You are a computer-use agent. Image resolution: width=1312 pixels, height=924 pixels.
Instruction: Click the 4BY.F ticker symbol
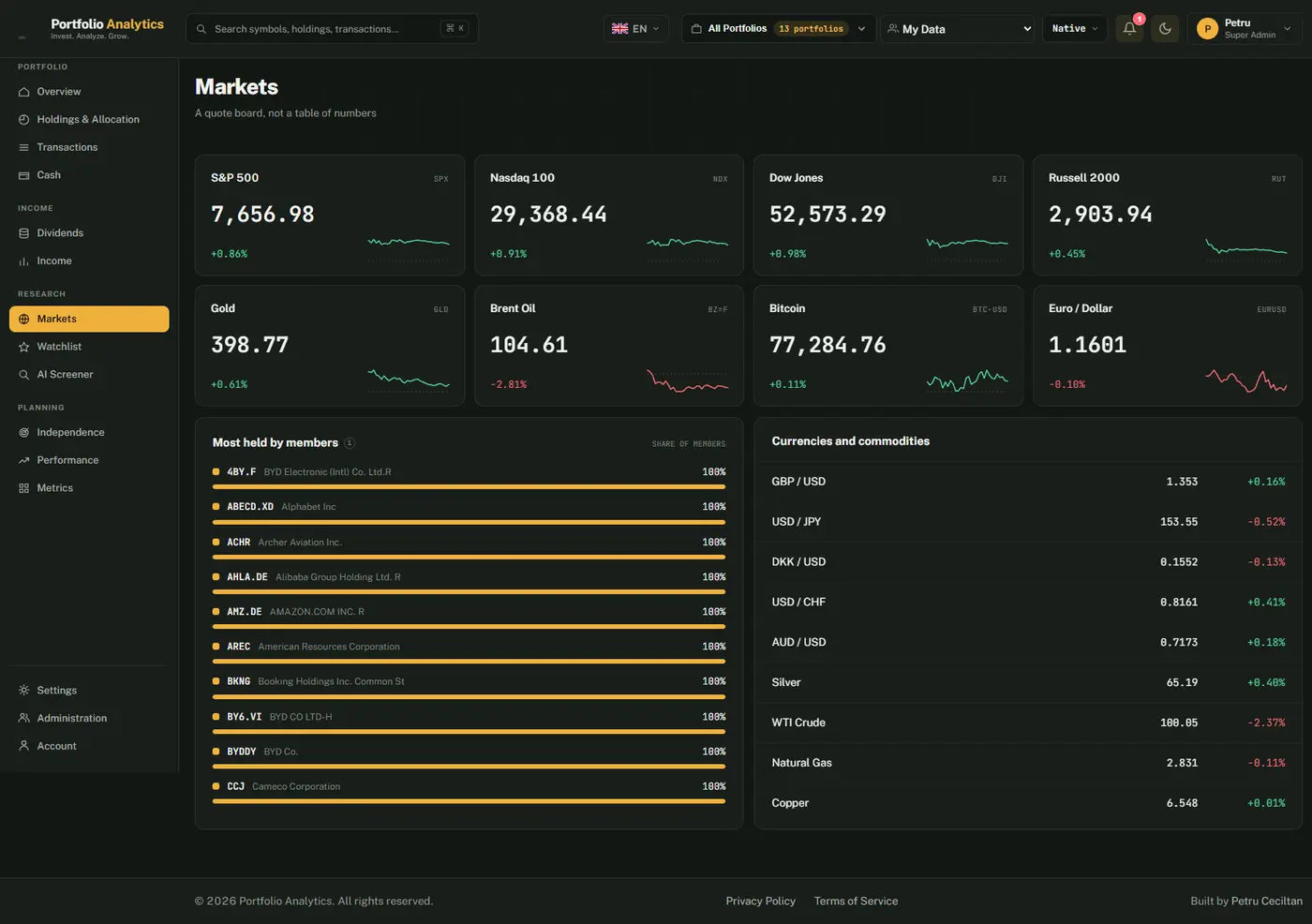pos(241,472)
